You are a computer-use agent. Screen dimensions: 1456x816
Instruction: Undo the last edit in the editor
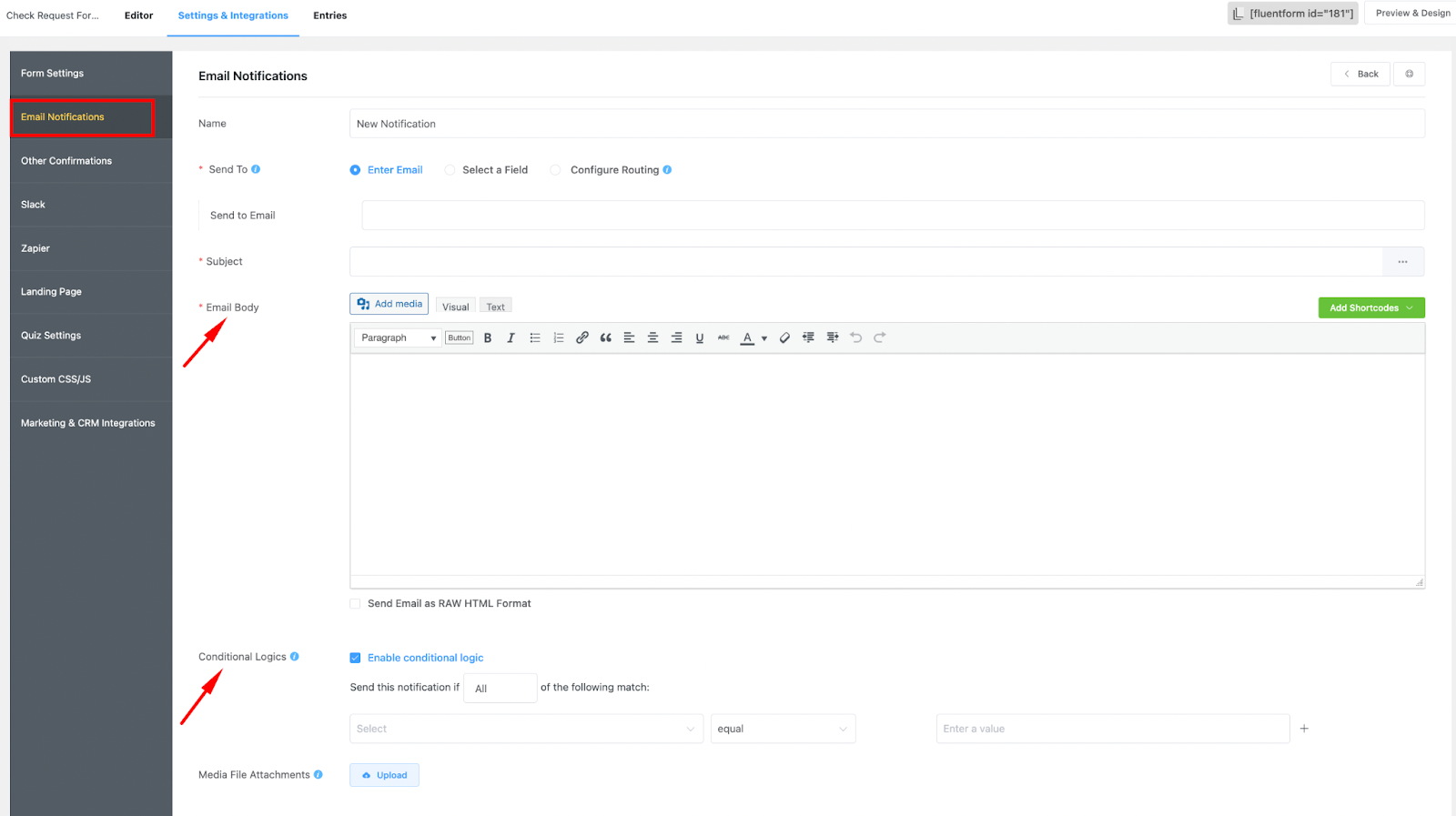855,337
